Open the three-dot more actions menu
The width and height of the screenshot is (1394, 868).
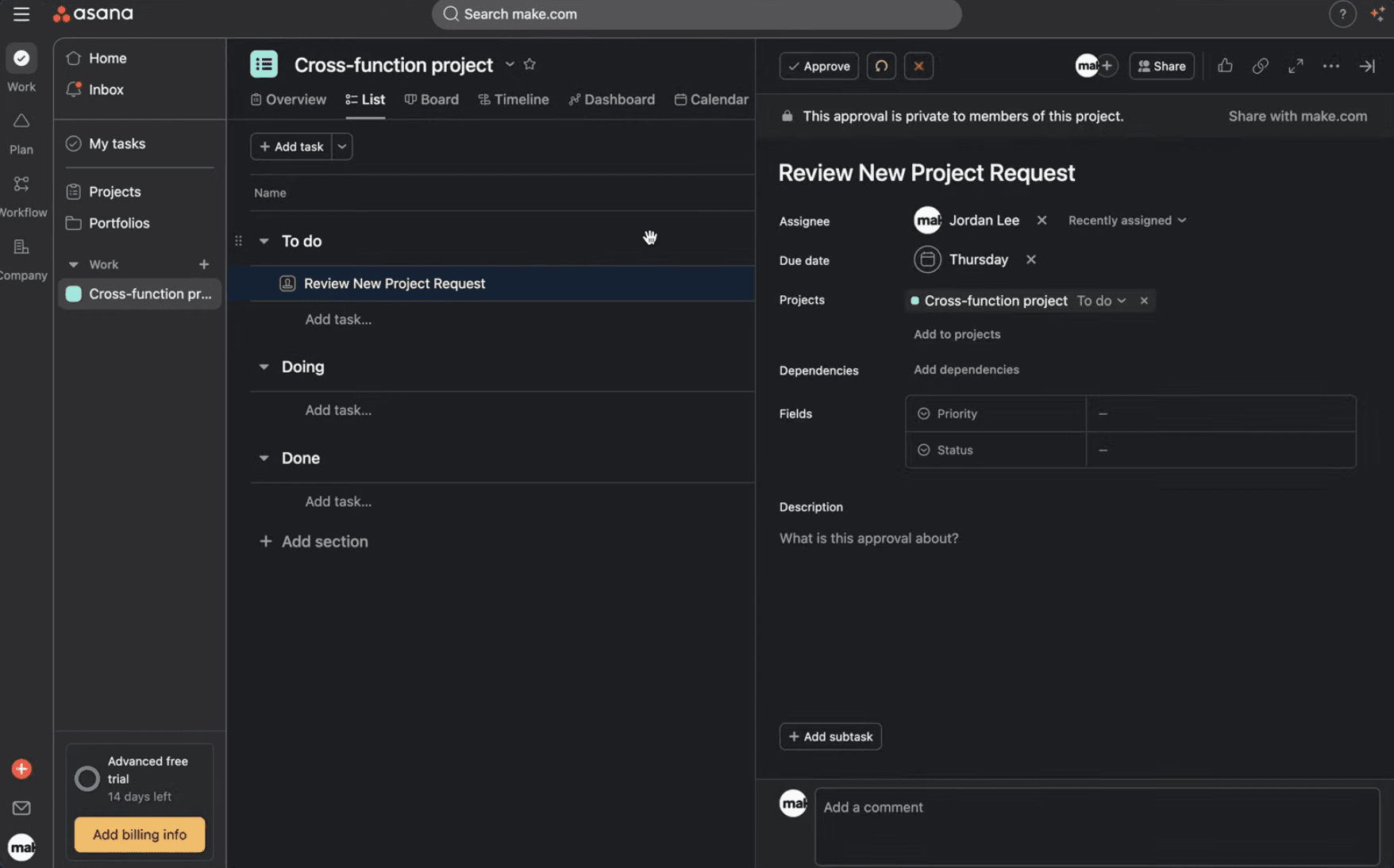[x=1330, y=66]
